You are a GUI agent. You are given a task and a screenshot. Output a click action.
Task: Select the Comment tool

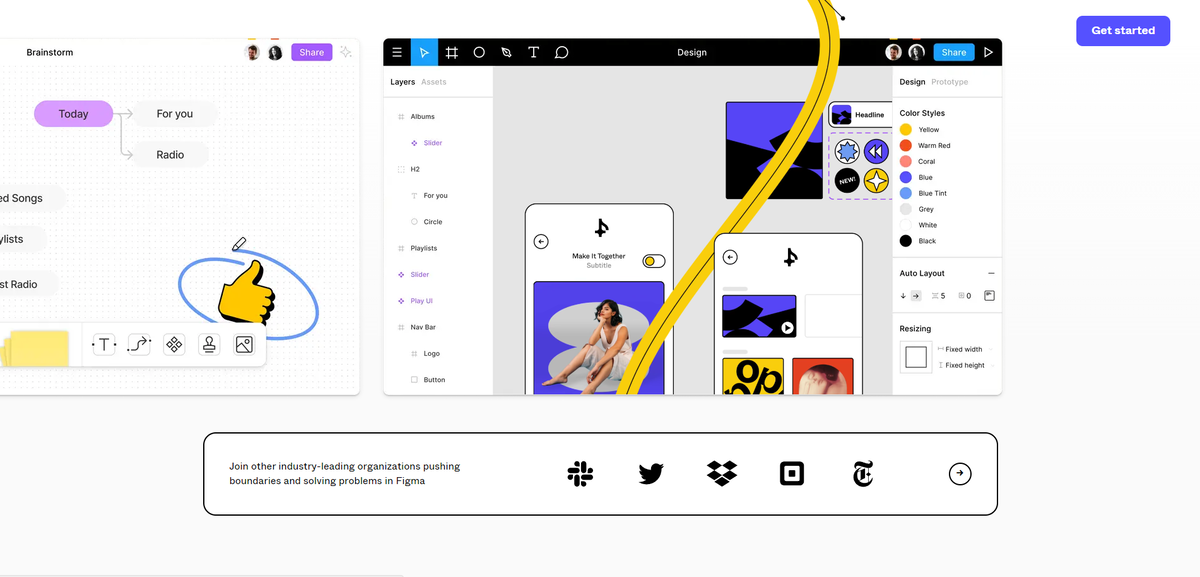[561, 52]
